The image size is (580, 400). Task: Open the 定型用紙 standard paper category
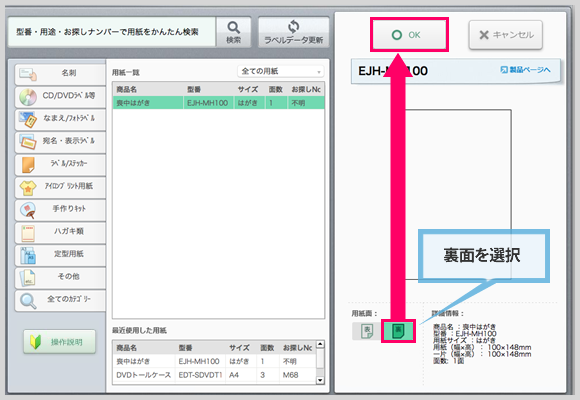pyautogui.click(x=60, y=255)
